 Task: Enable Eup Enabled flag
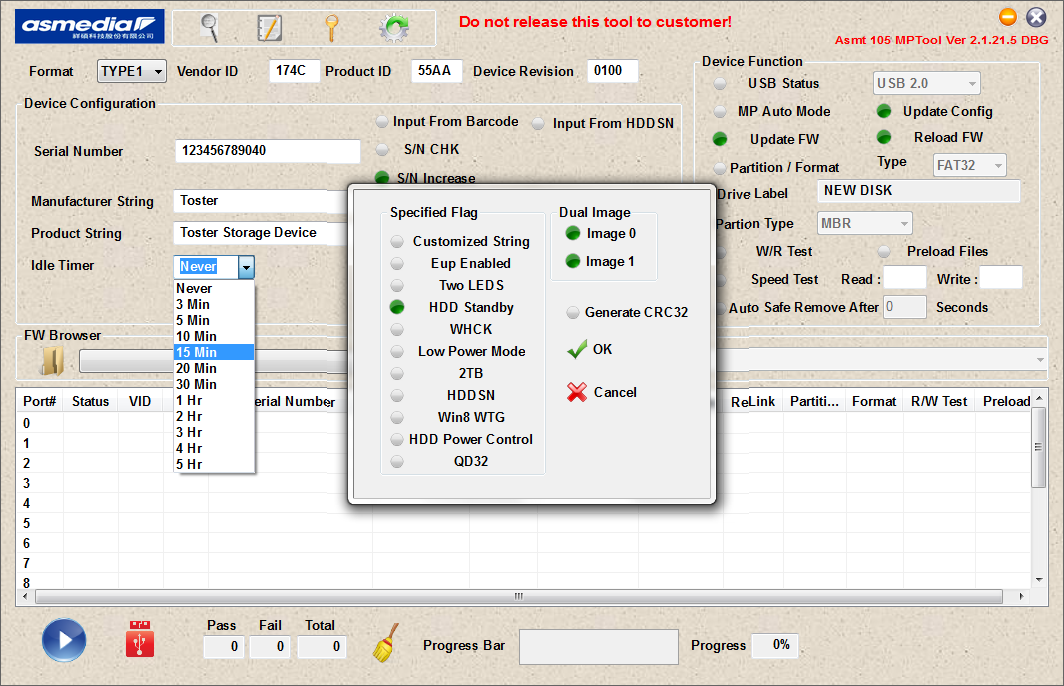click(x=397, y=263)
